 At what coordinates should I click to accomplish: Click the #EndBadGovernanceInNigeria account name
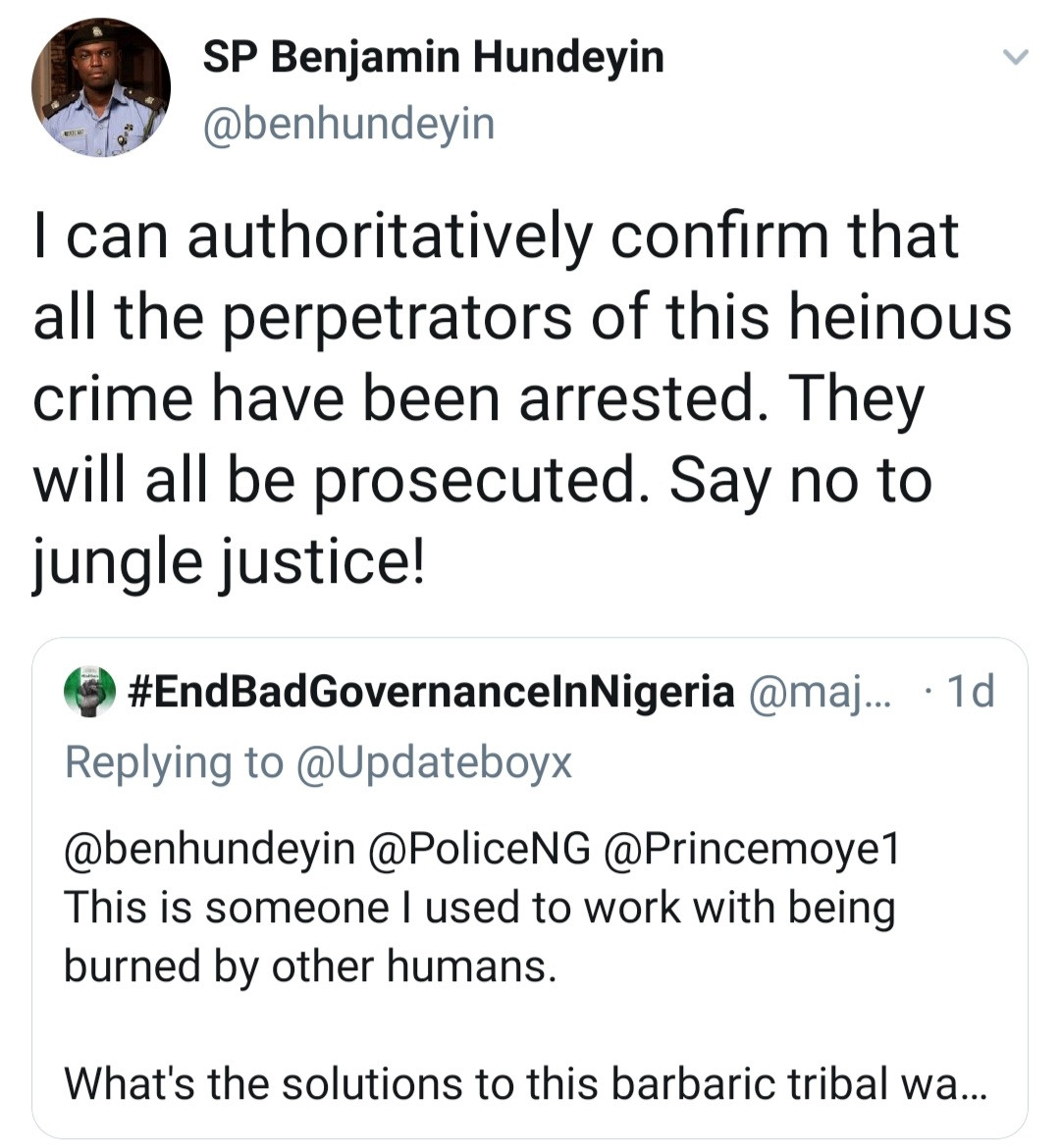coord(431,692)
